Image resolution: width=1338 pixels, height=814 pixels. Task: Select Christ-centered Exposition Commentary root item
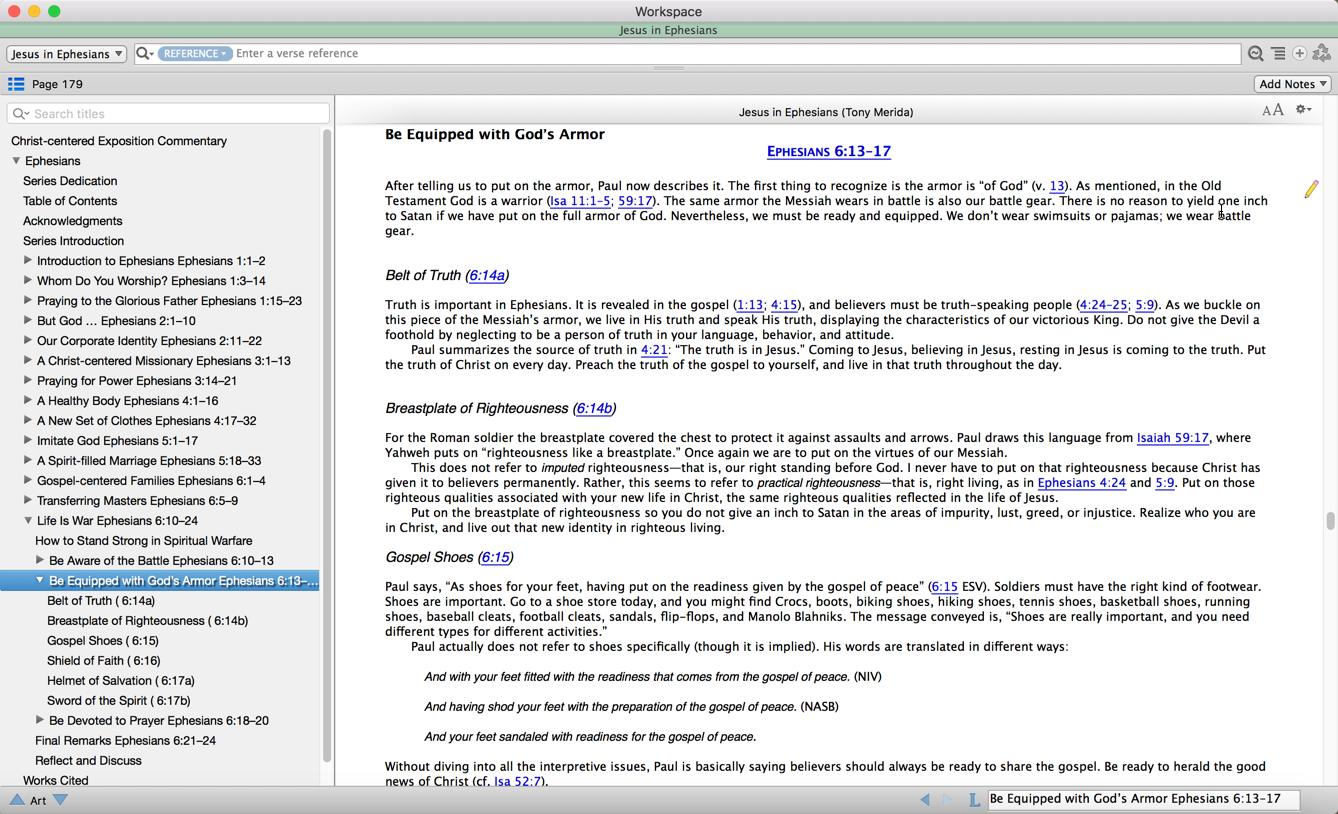click(x=119, y=141)
